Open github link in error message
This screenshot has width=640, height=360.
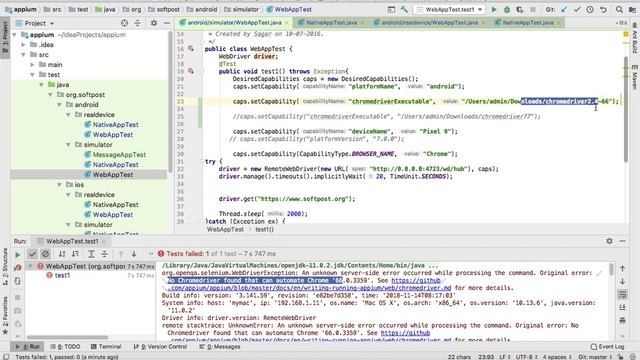pos(416,280)
